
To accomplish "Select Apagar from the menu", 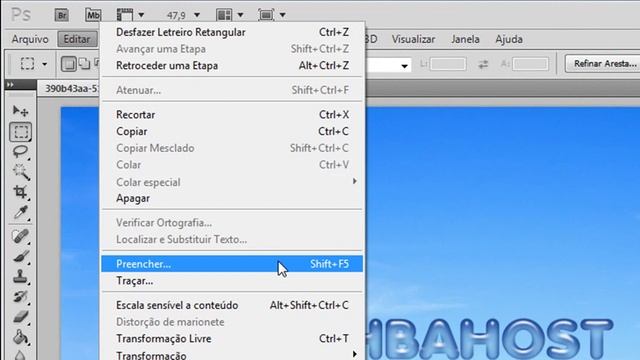I will click(x=232, y=198).
